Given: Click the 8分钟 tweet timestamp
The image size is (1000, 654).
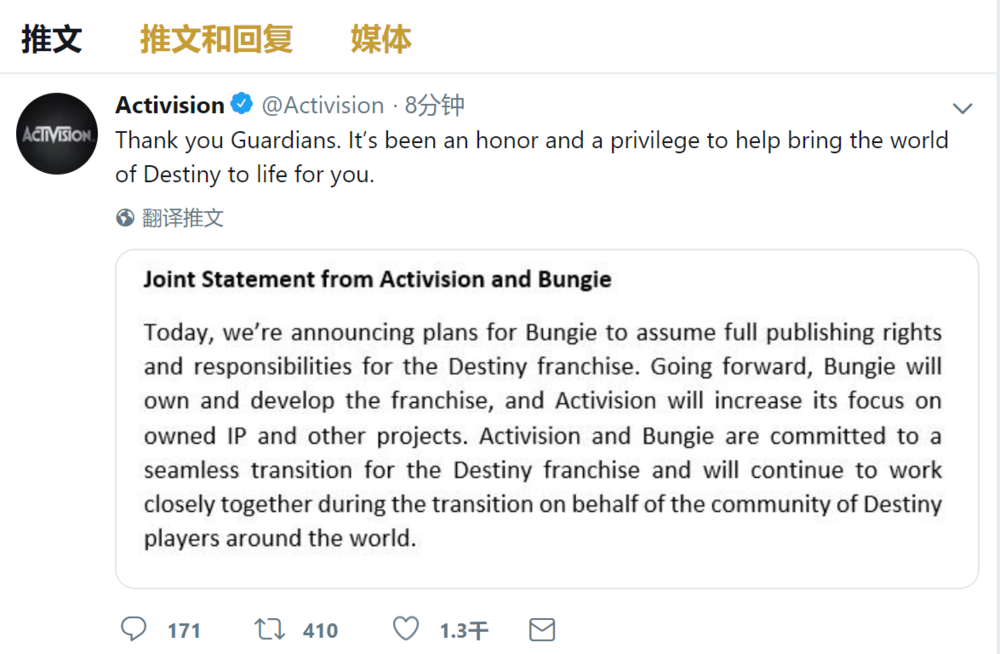Looking at the screenshot, I should pyautogui.click(x=435, y=105).
